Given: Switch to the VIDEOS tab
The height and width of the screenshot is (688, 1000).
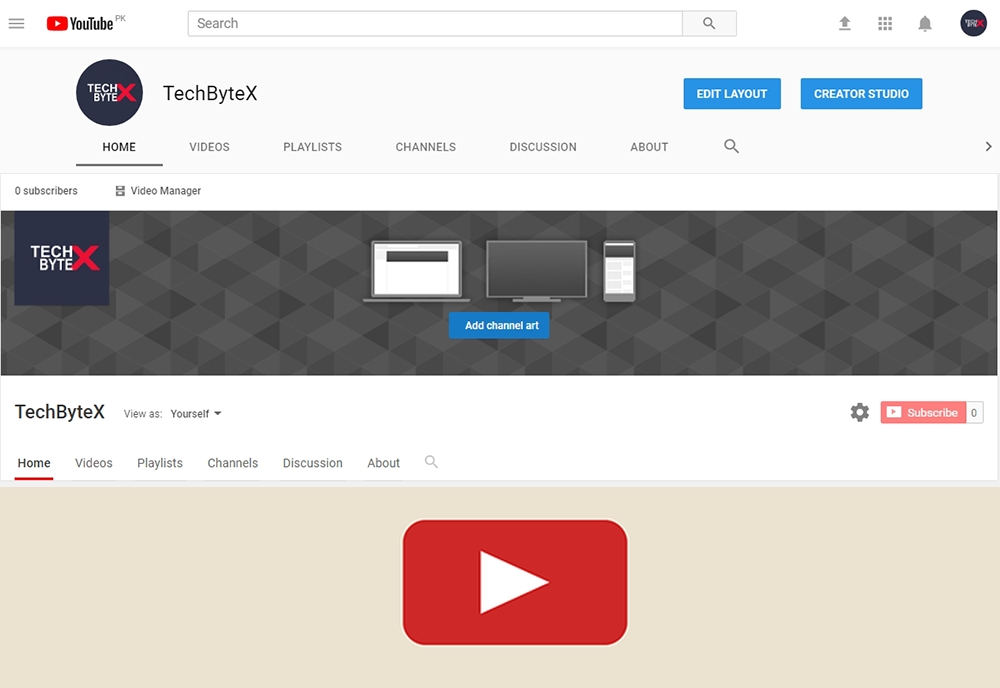Looking at the screenshot, I should [209, 147].
